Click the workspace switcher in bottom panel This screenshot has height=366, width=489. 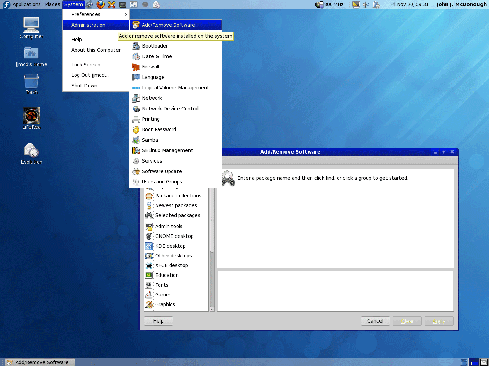tap(478, 362)
